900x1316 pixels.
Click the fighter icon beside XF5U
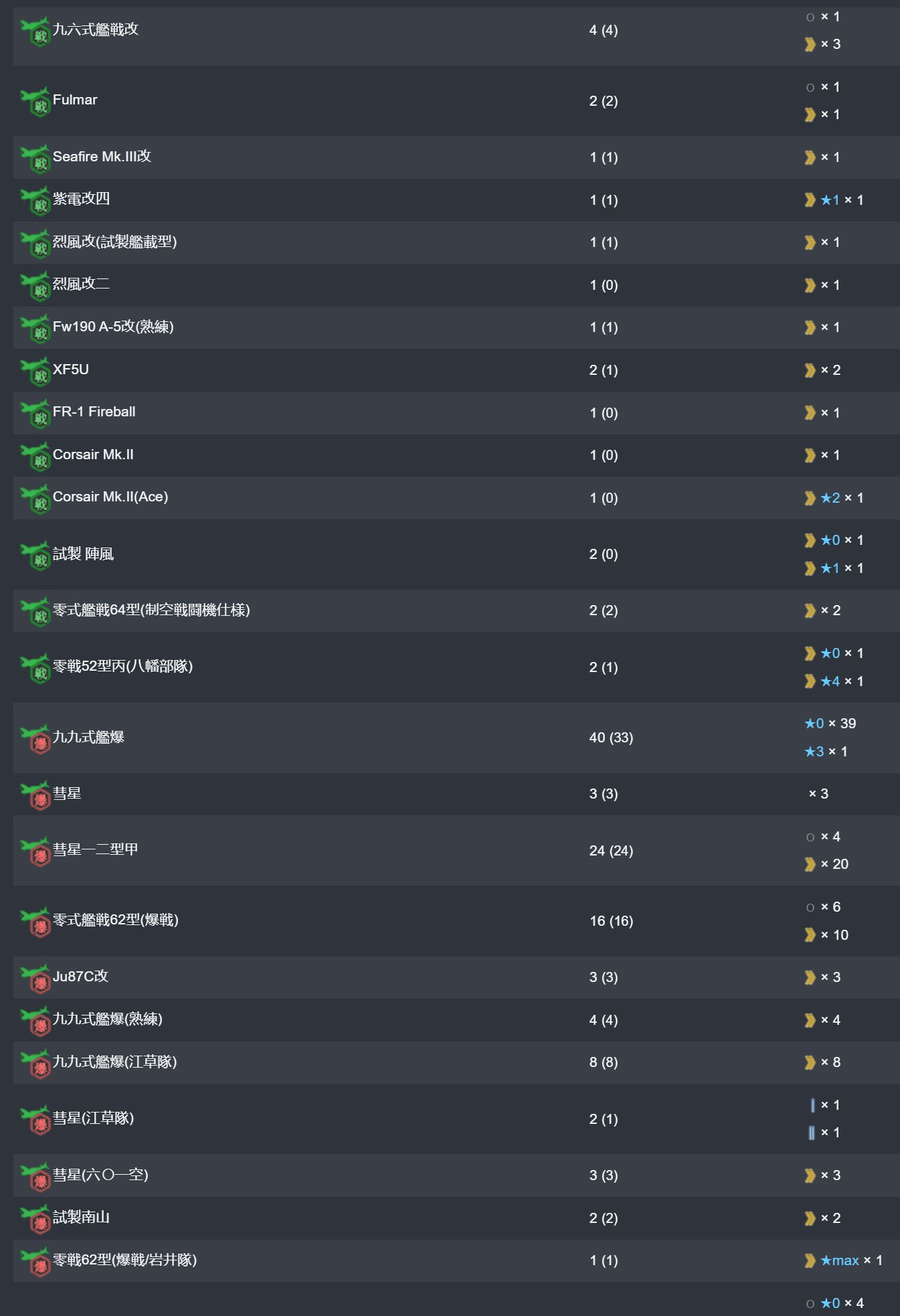[x=35, y=371]
